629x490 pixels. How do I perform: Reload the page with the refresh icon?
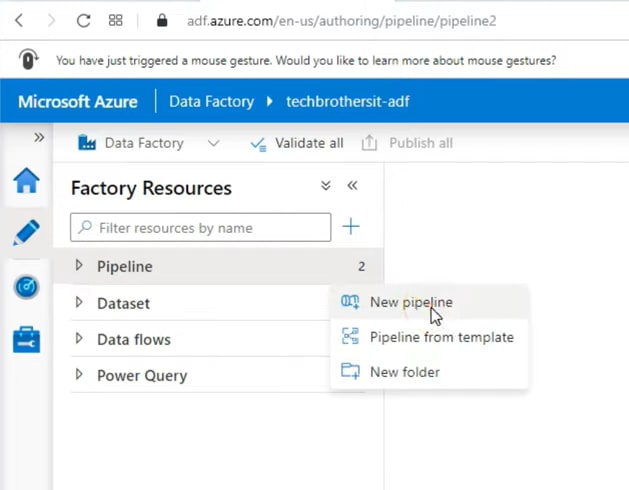(x=83, y=20)
